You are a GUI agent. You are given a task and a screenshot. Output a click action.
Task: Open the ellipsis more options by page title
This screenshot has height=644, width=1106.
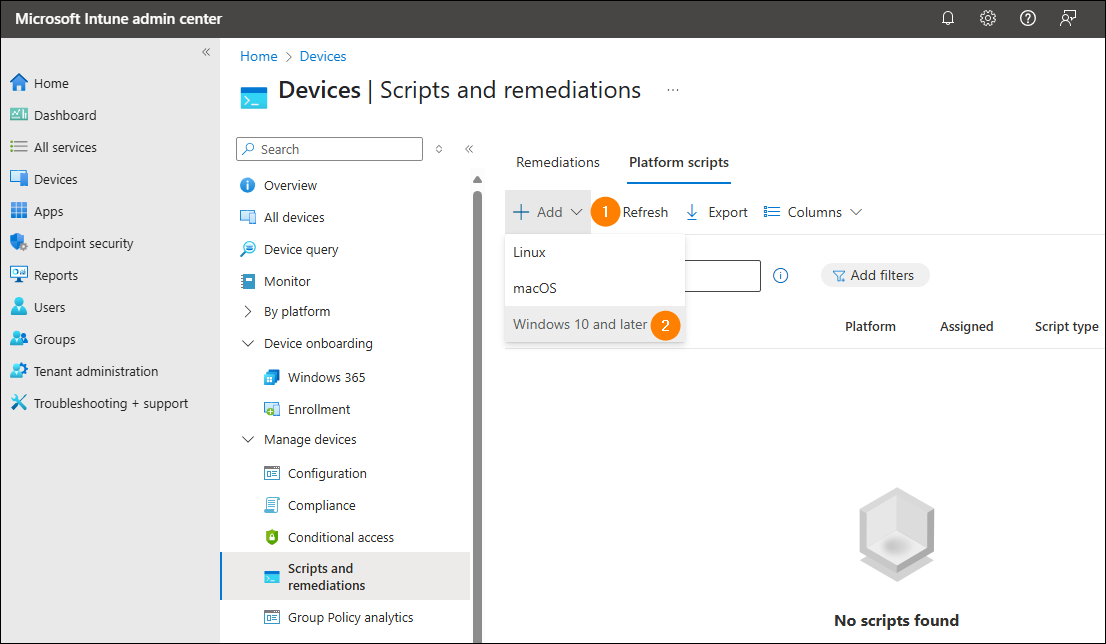(673, 90)
